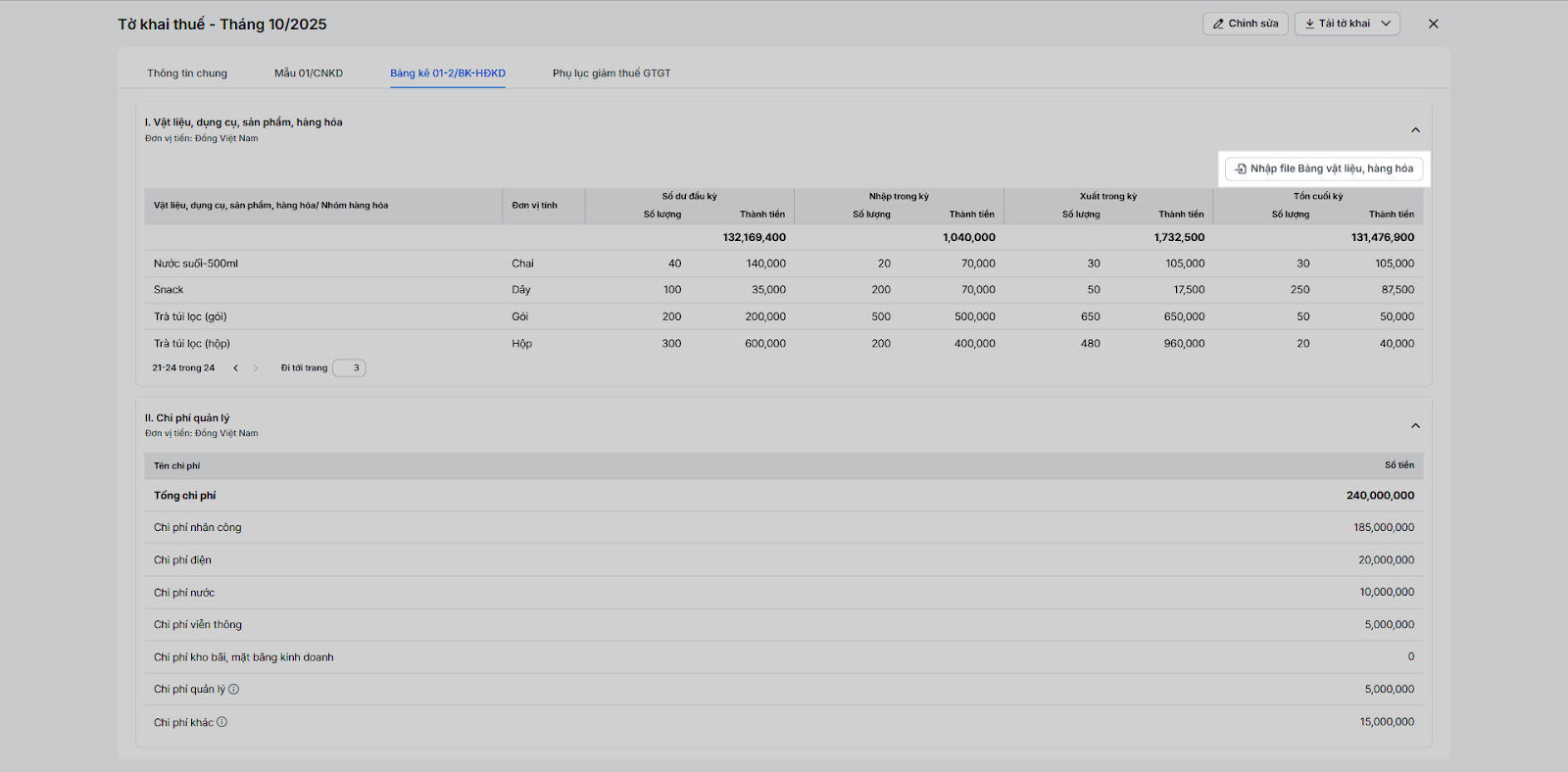Open the Tải tờ khai download dropdown
The height and width of the screenshot is (772, 1568).
click(x=1347, y=24)
